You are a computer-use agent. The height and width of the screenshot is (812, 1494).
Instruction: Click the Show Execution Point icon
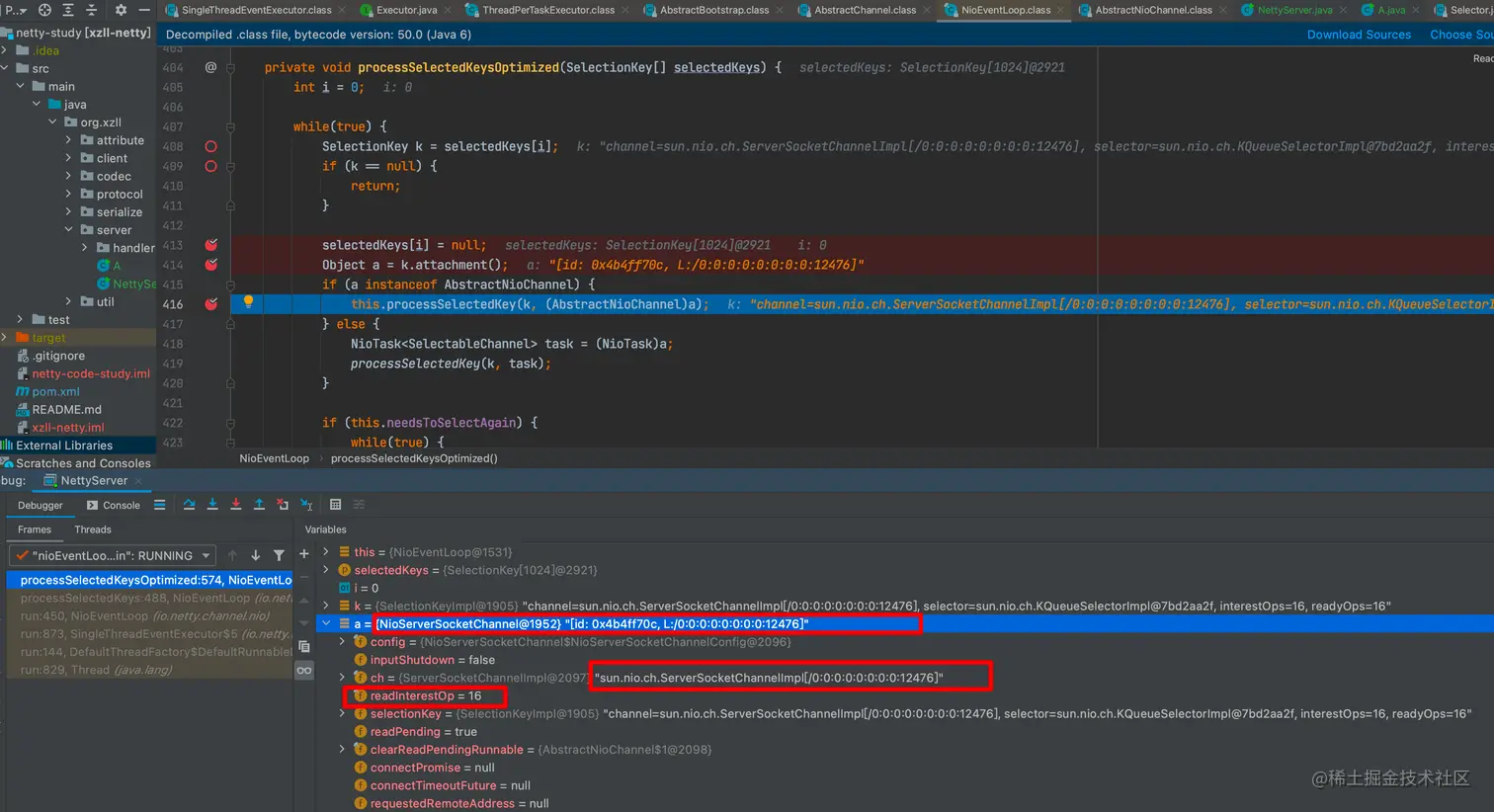[159, 505]
